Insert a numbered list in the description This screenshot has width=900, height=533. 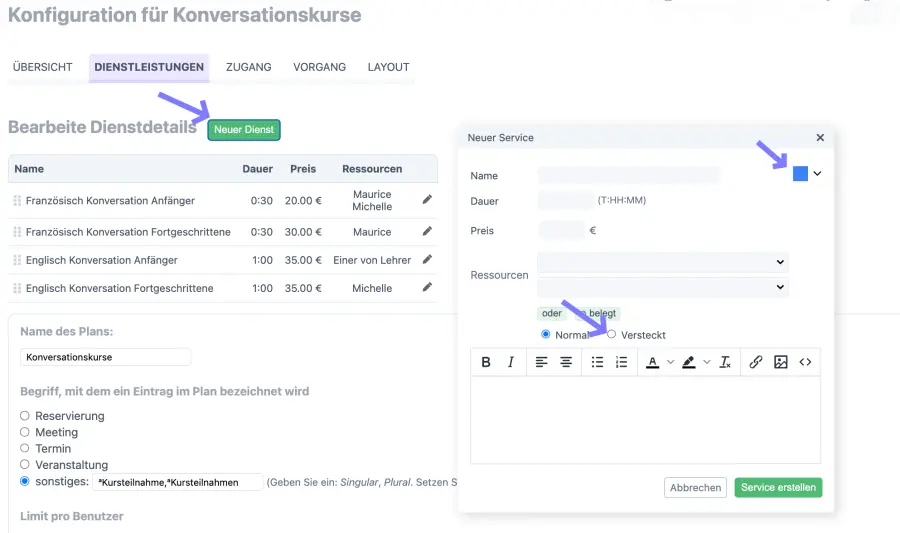pyautogui.click(x=622, y=362)
